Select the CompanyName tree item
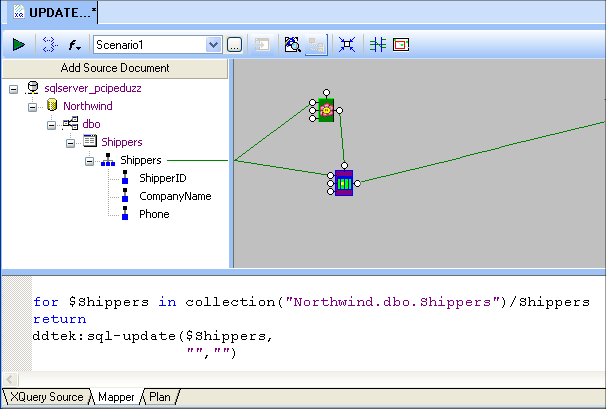The image size is (606, 409). [175, 196]
